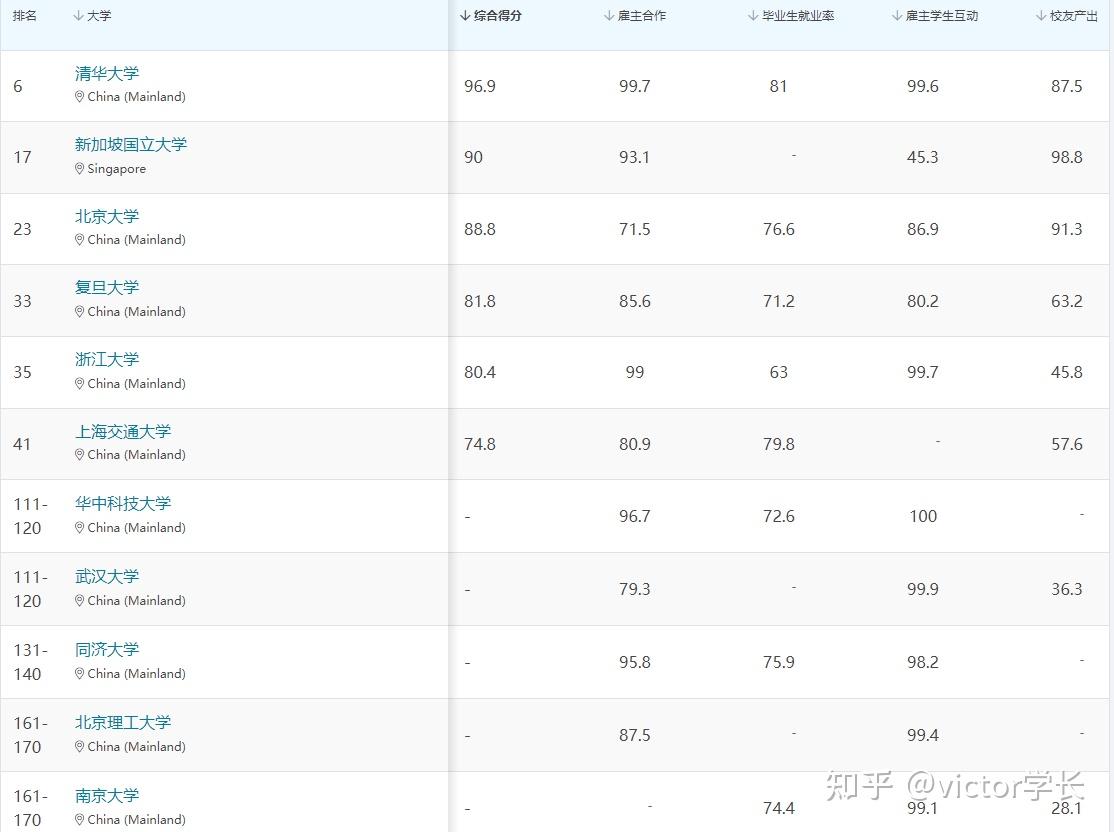Viewport: 1114px width, 832px height.
Task: Click location pin icon under 清华大学
Action: tap(80, 97)
